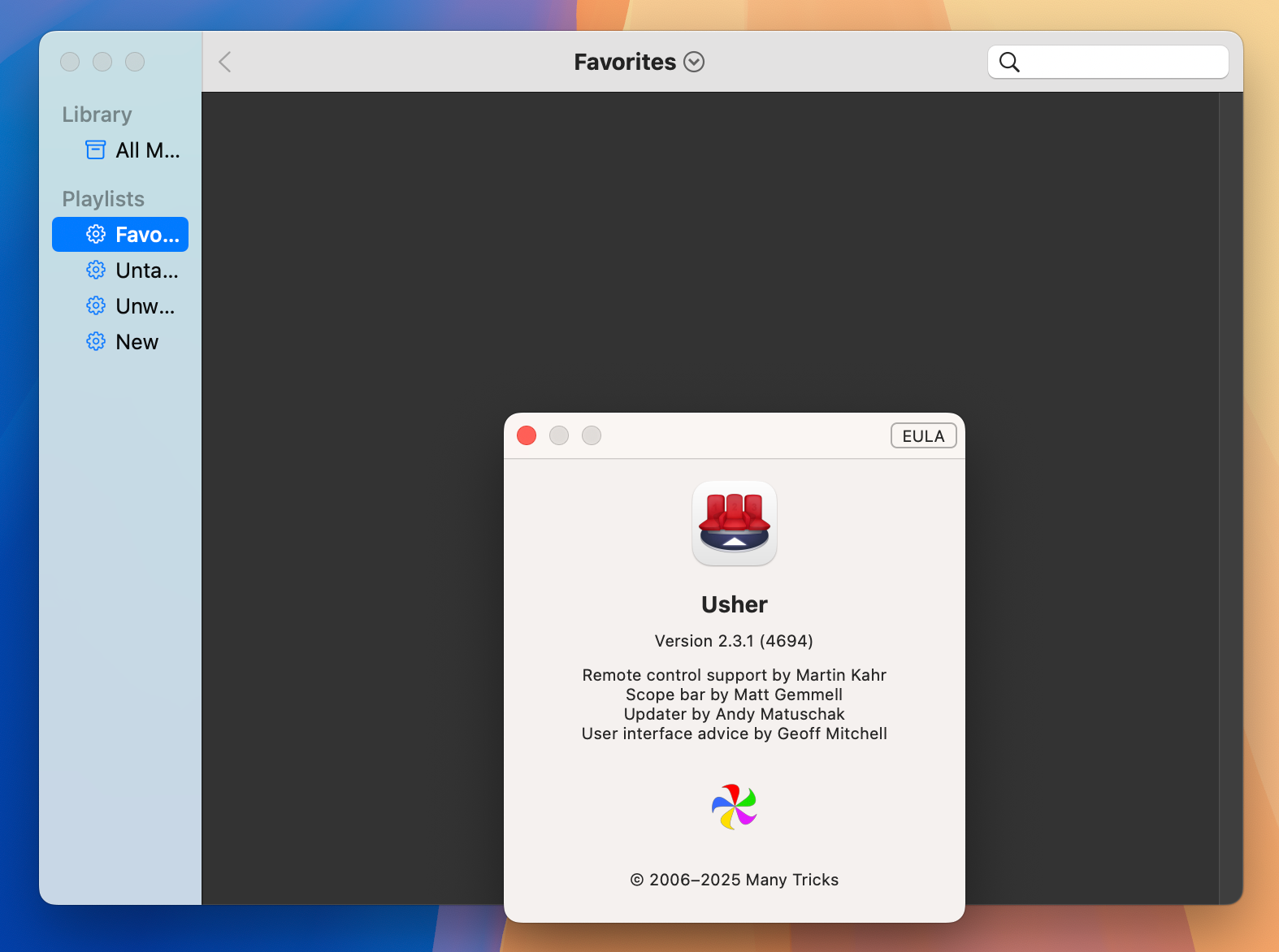The image size is (1279, 952).
Task: Select the Unta... playlist in sidebar
Action: (x=120, y=270)
